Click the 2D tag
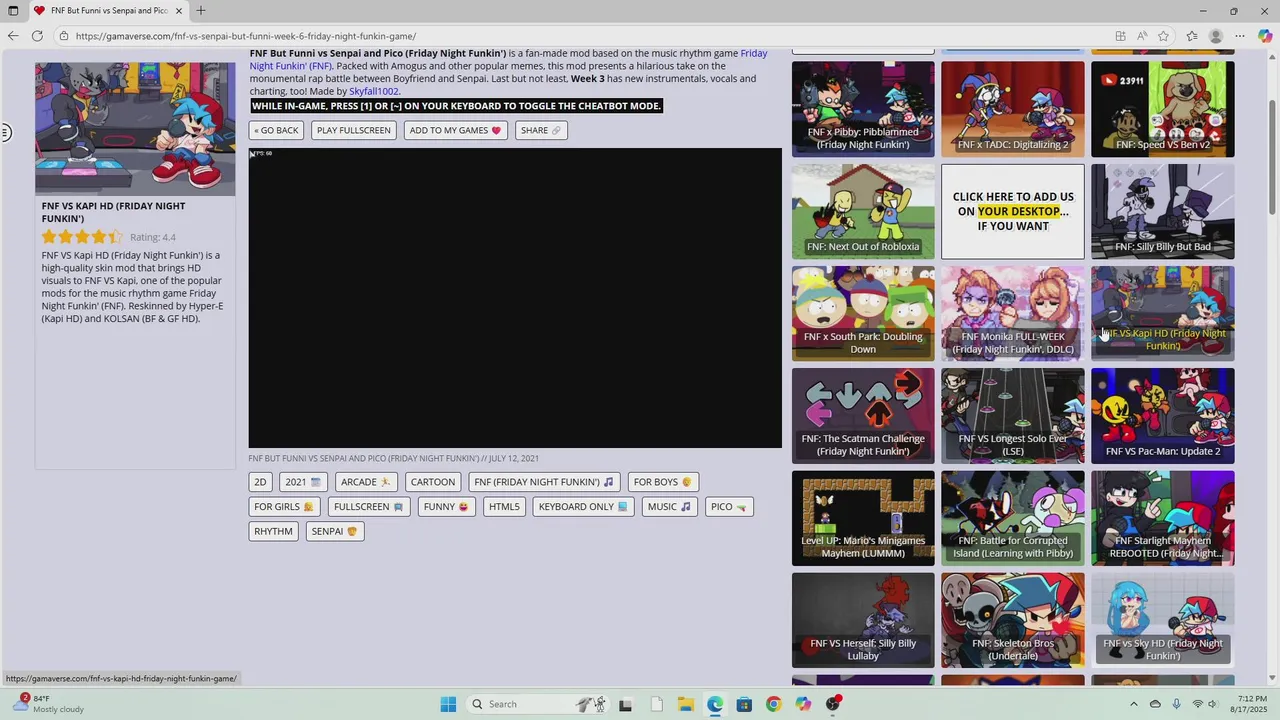This screenshot has width=1280, height=720. tap(260, 482)
